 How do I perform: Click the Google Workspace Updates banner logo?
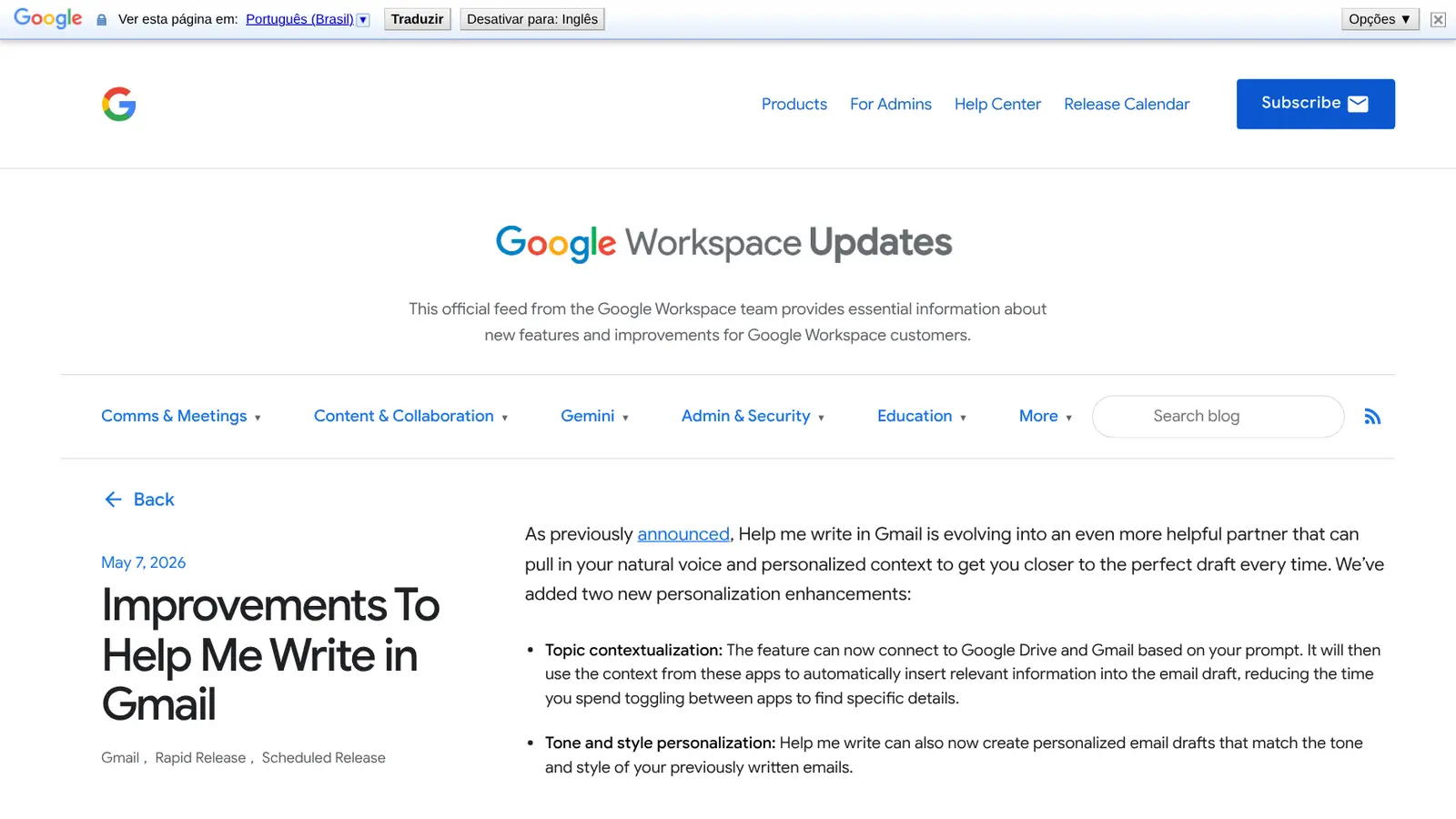point(724,243)
